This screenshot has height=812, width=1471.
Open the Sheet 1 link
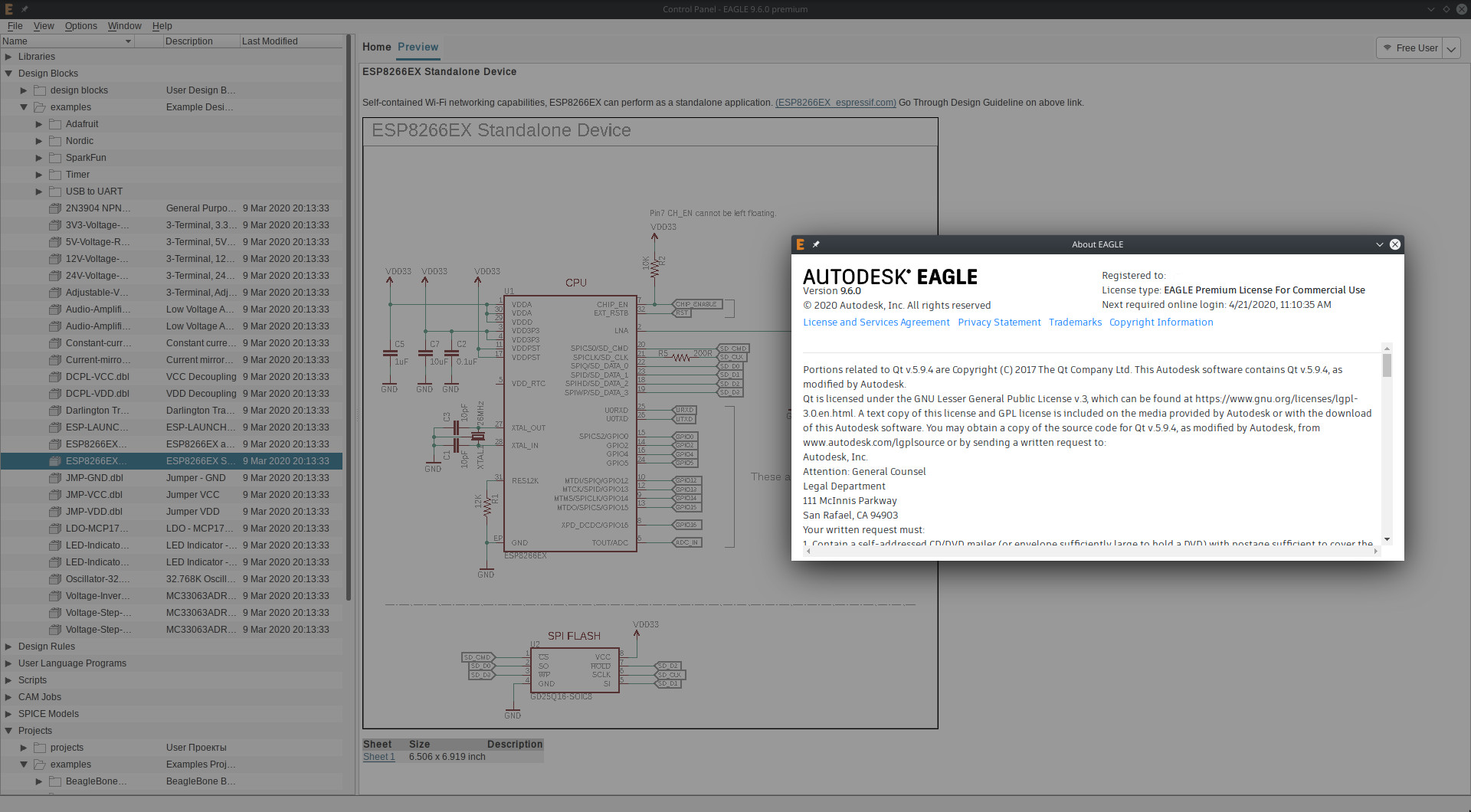(379, 757)
